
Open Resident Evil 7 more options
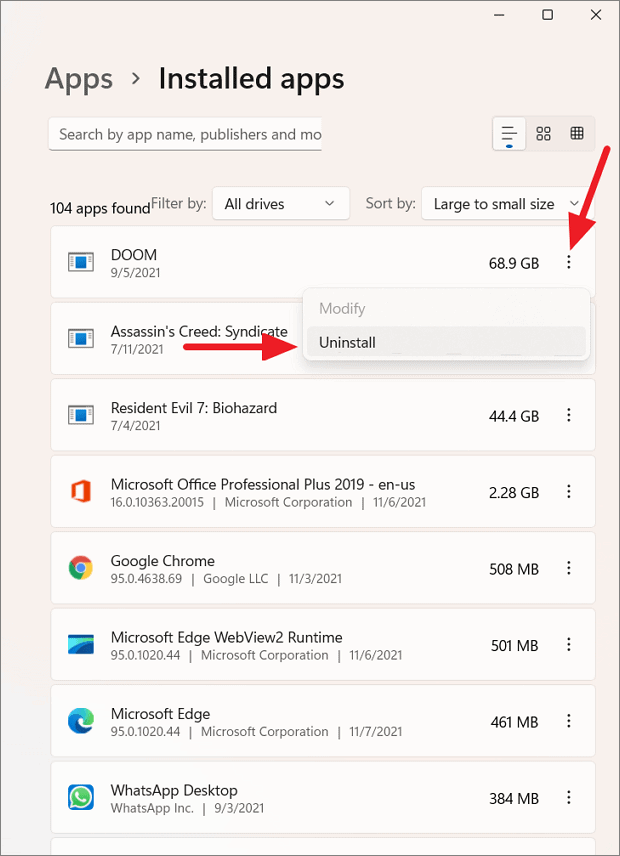[x=569, y=415]
